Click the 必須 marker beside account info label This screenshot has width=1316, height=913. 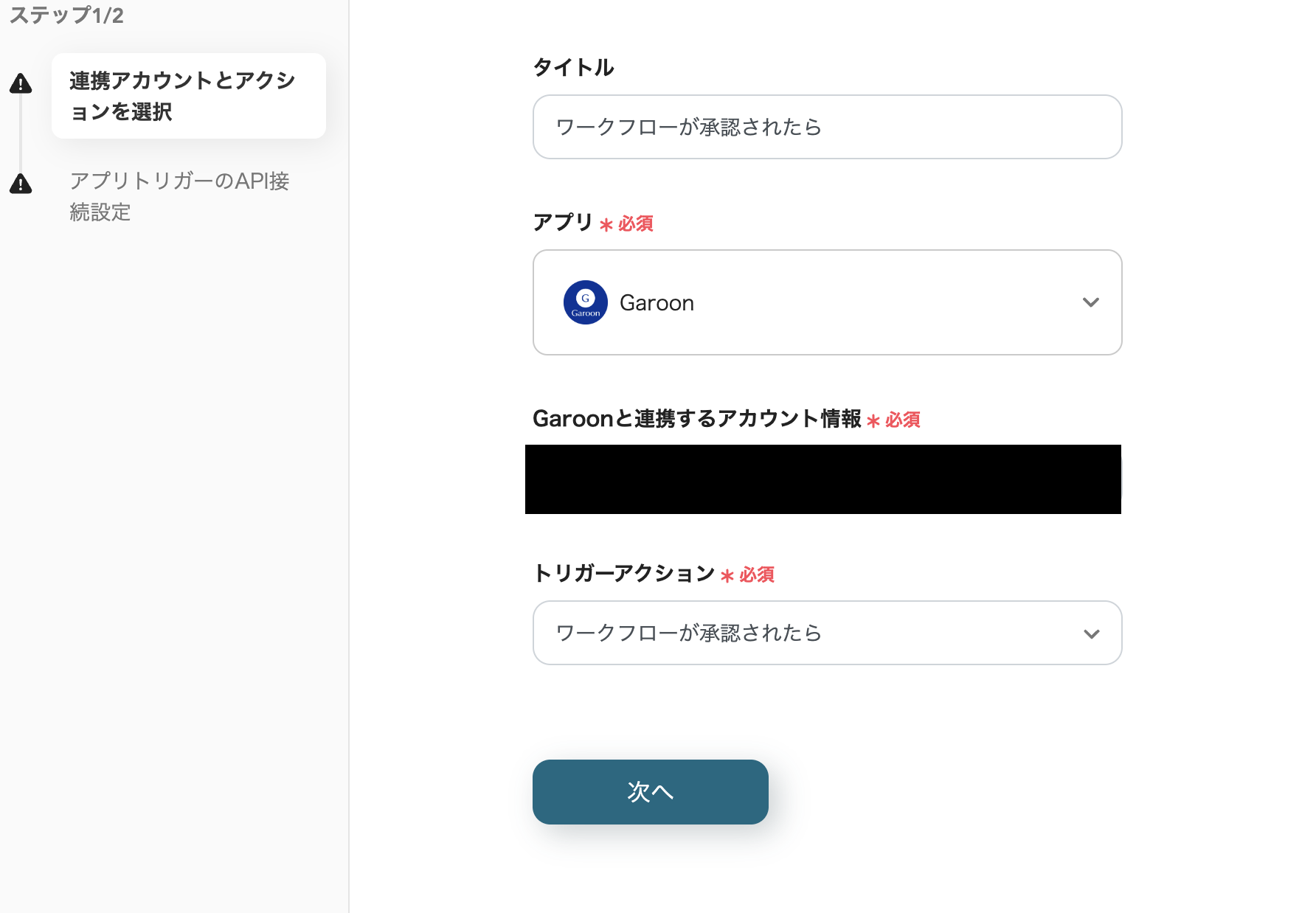902,420
